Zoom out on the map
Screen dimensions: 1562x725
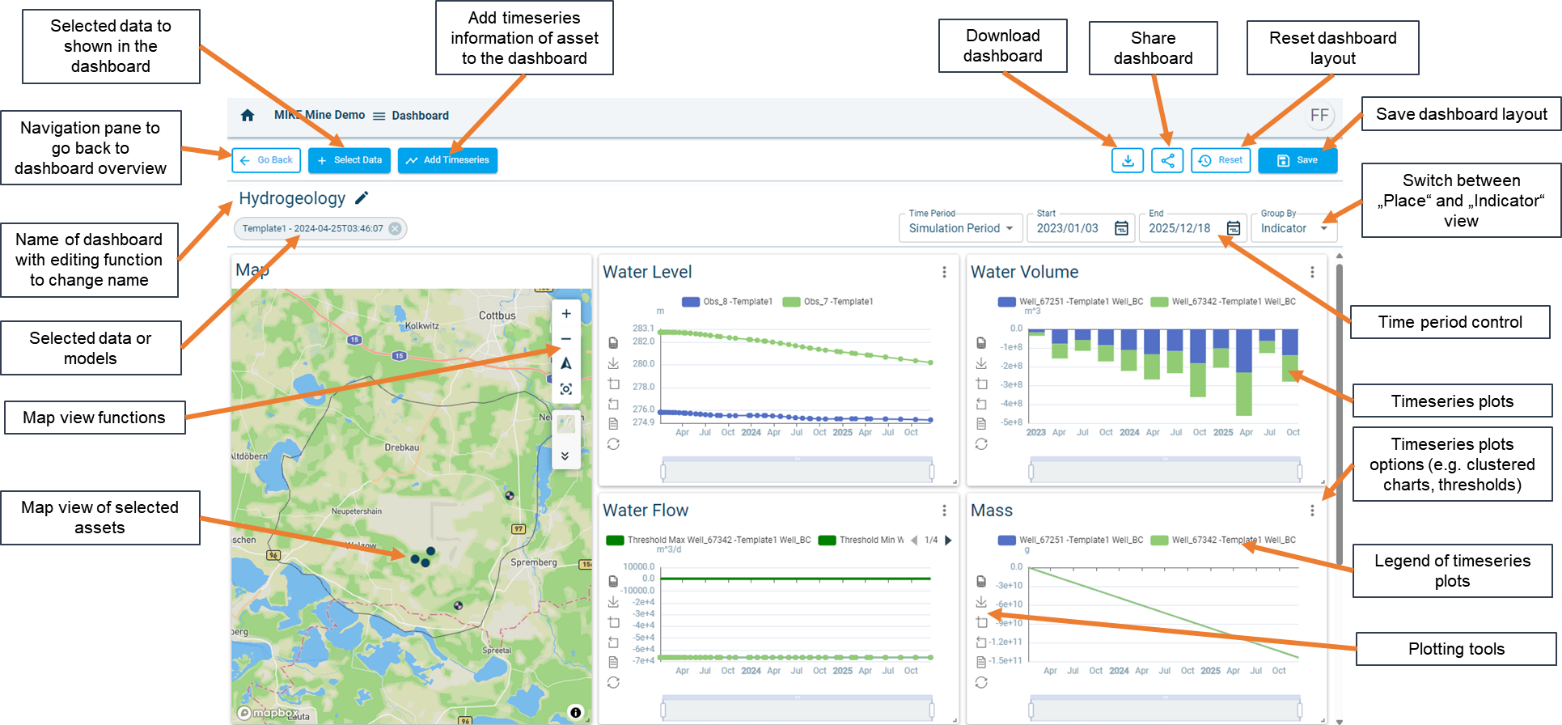[x=566, y=339]
